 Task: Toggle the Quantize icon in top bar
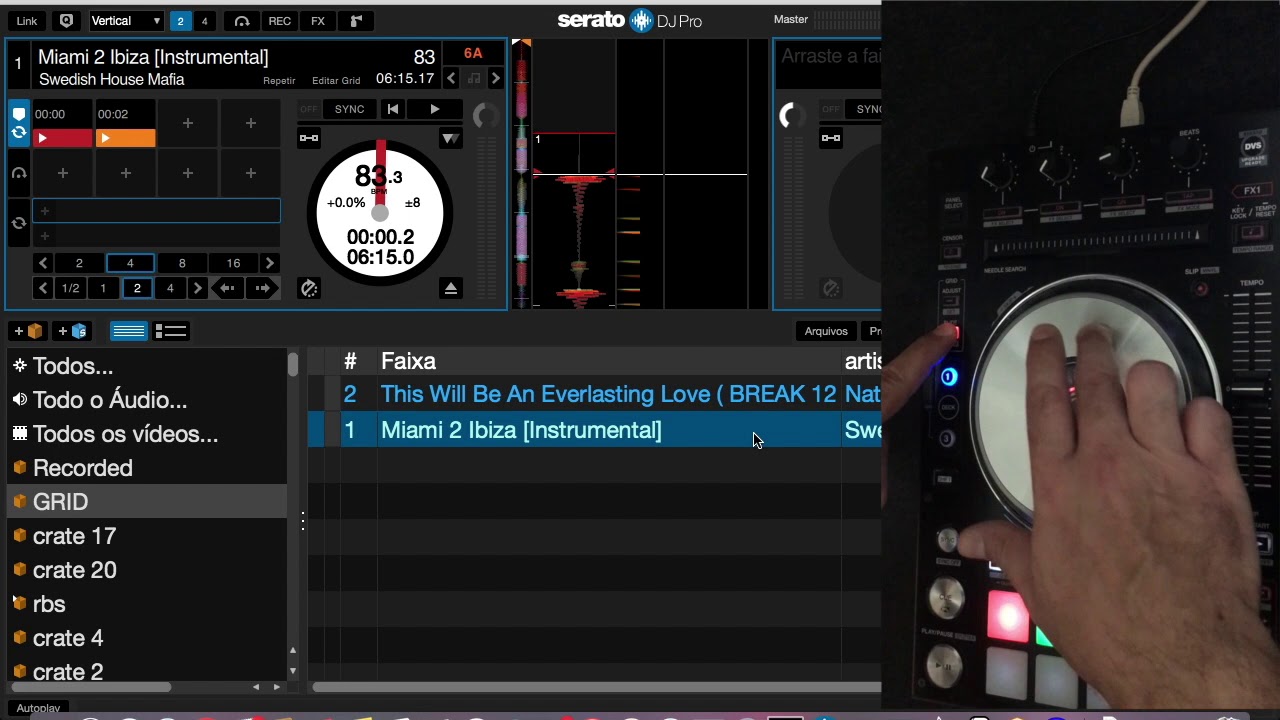67,20
